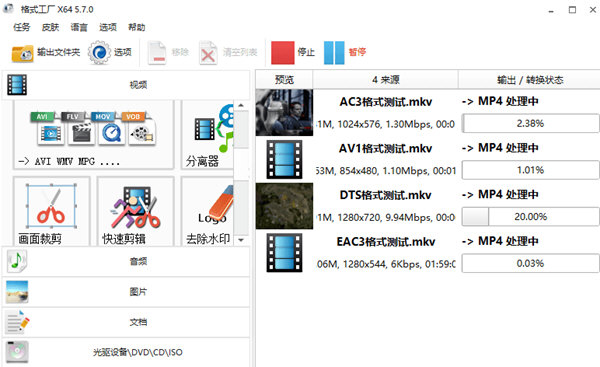Pause conversion with the blue 暂停 icon
Image resolution: width=600 pixels, height=367 pixels.
pyautogui.click(x=334, y=52)
